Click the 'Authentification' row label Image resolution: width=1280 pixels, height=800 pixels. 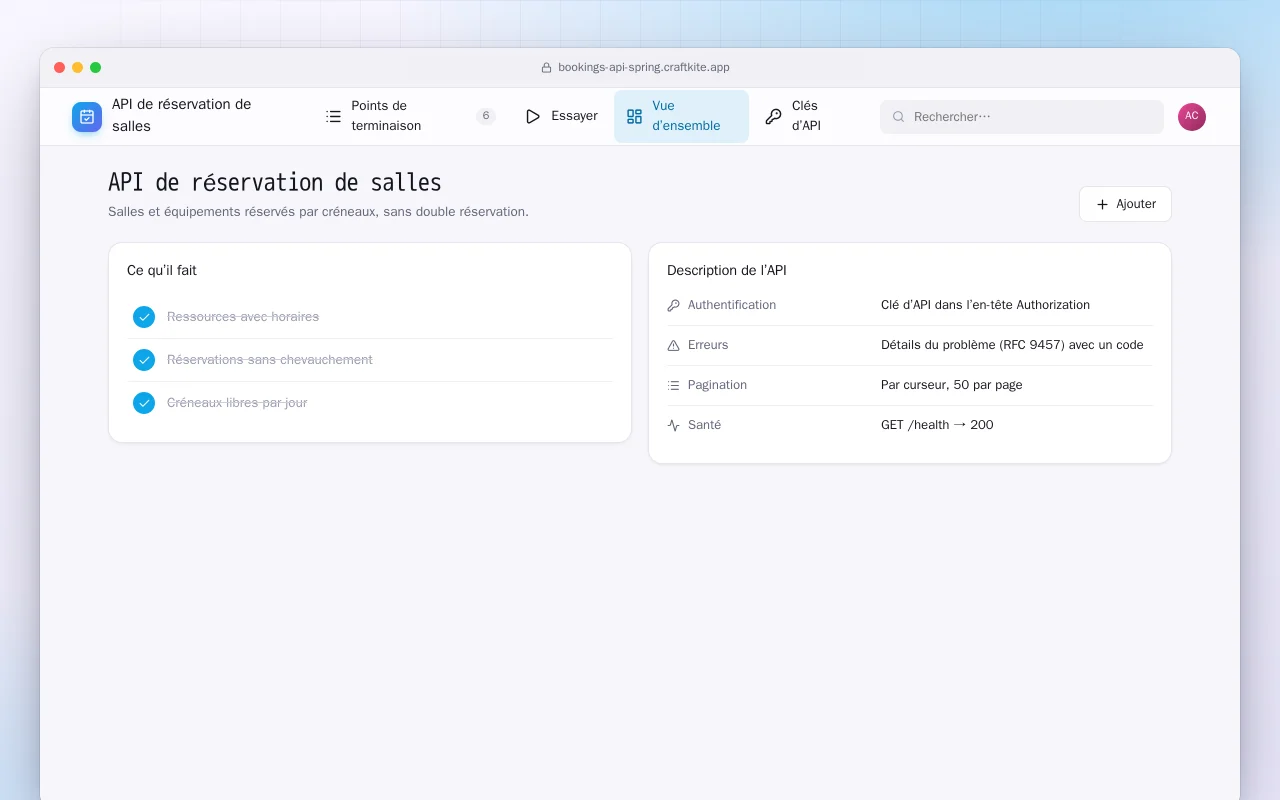point(732,305)
